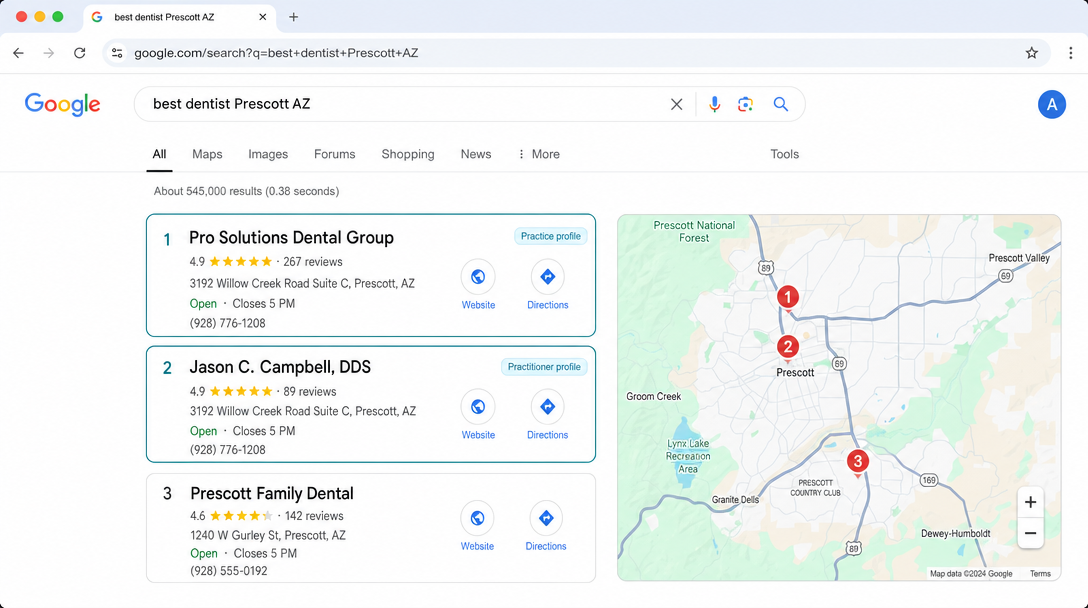Screen dimensions: 1088x608
Task: Get Directions icon for Jason C. Campbell, DDS
Action: 547,407
